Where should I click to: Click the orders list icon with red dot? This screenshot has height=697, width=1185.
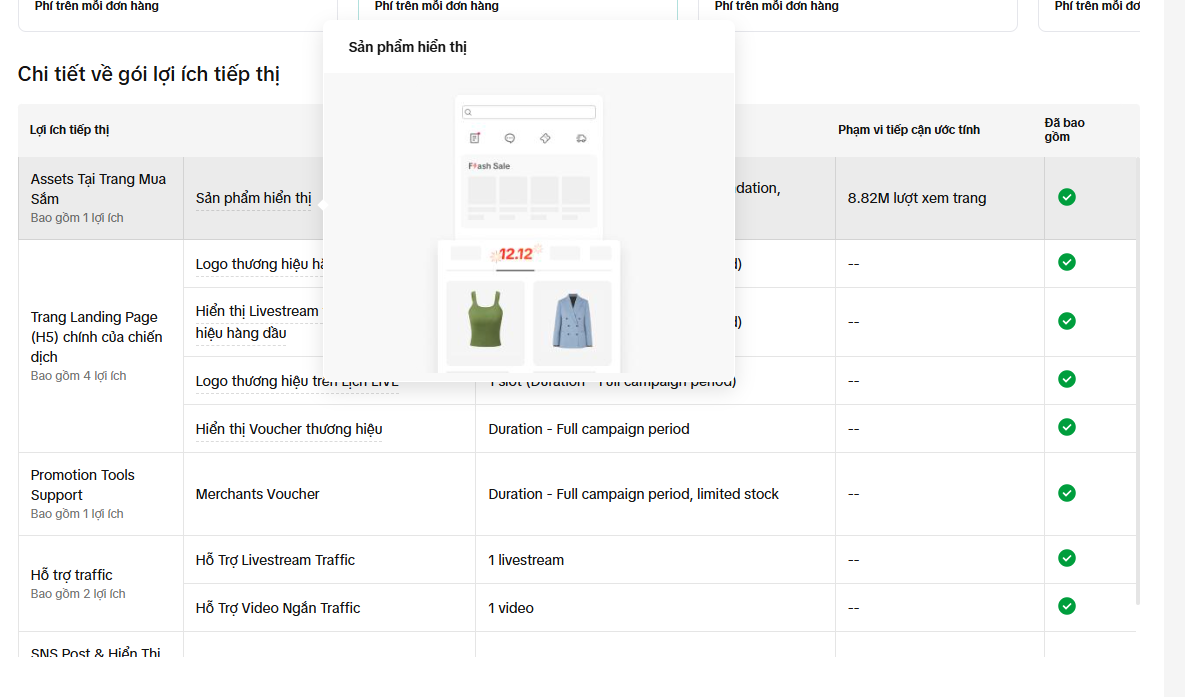475,138
